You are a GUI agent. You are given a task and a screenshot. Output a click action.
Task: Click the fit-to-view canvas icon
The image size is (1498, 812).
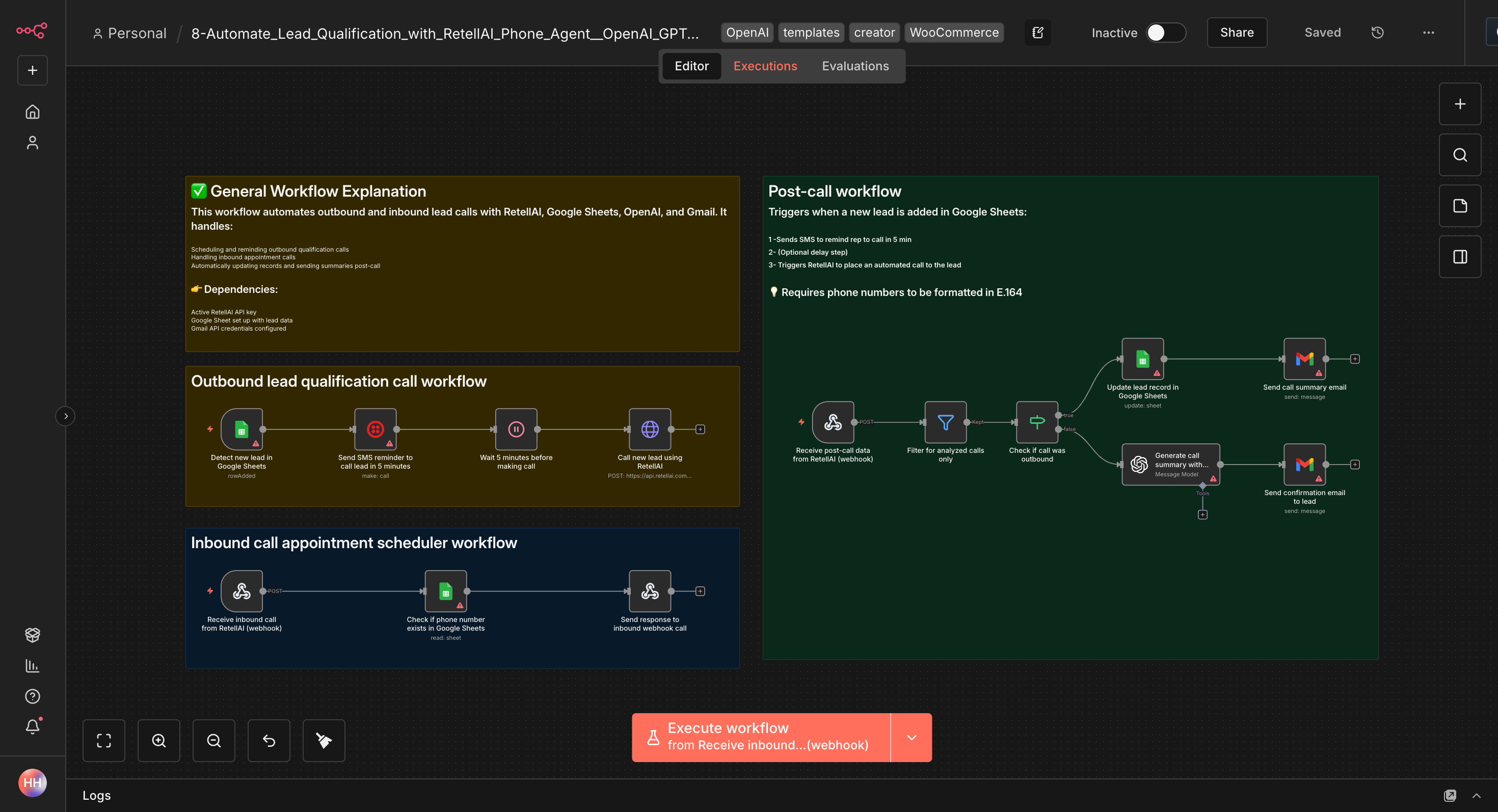[x=103, y=740]
